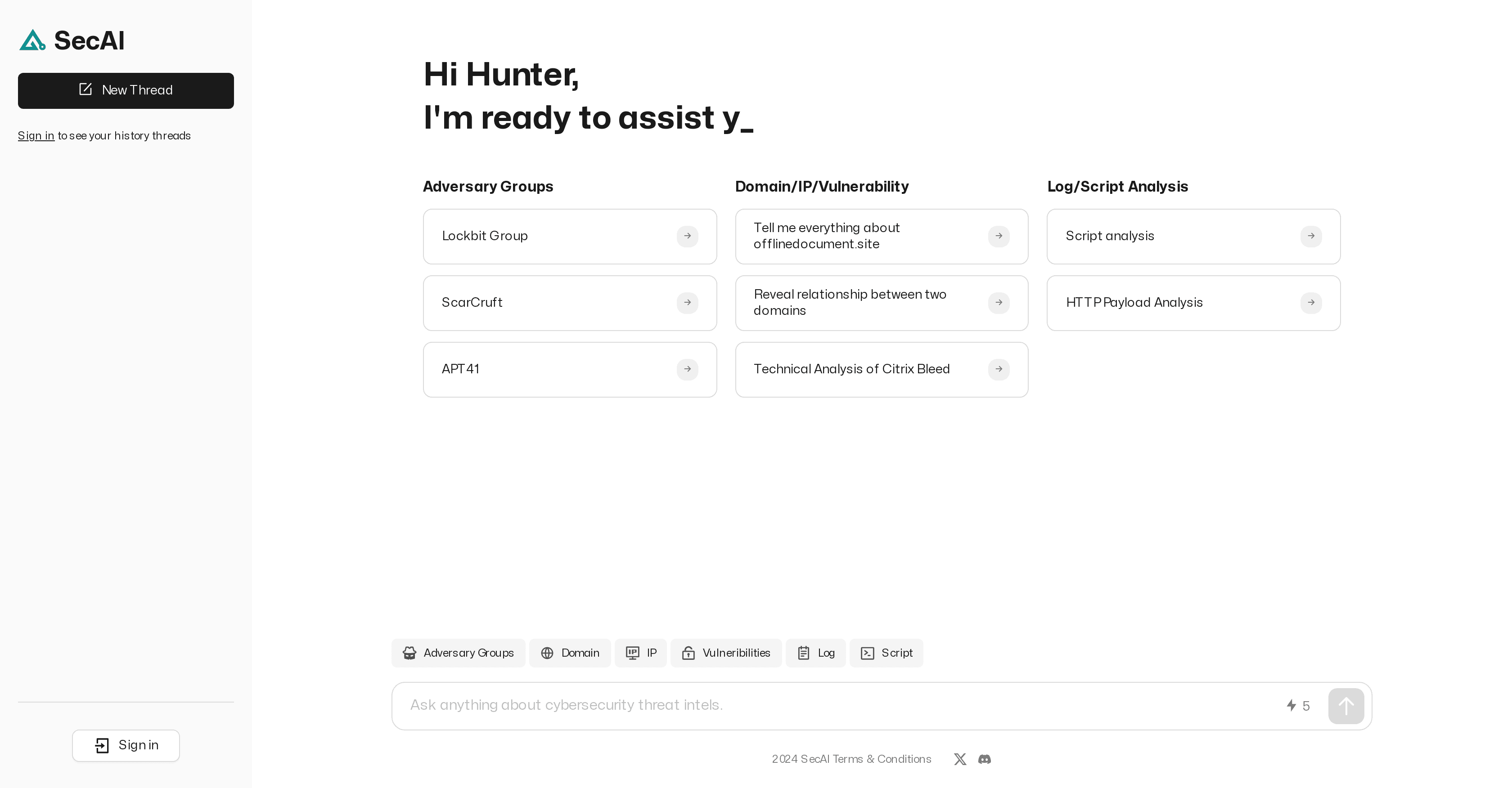Click arrow icon on Lockbit Group card
Screen dimensions: 1512x788
[x=687, y=237]
